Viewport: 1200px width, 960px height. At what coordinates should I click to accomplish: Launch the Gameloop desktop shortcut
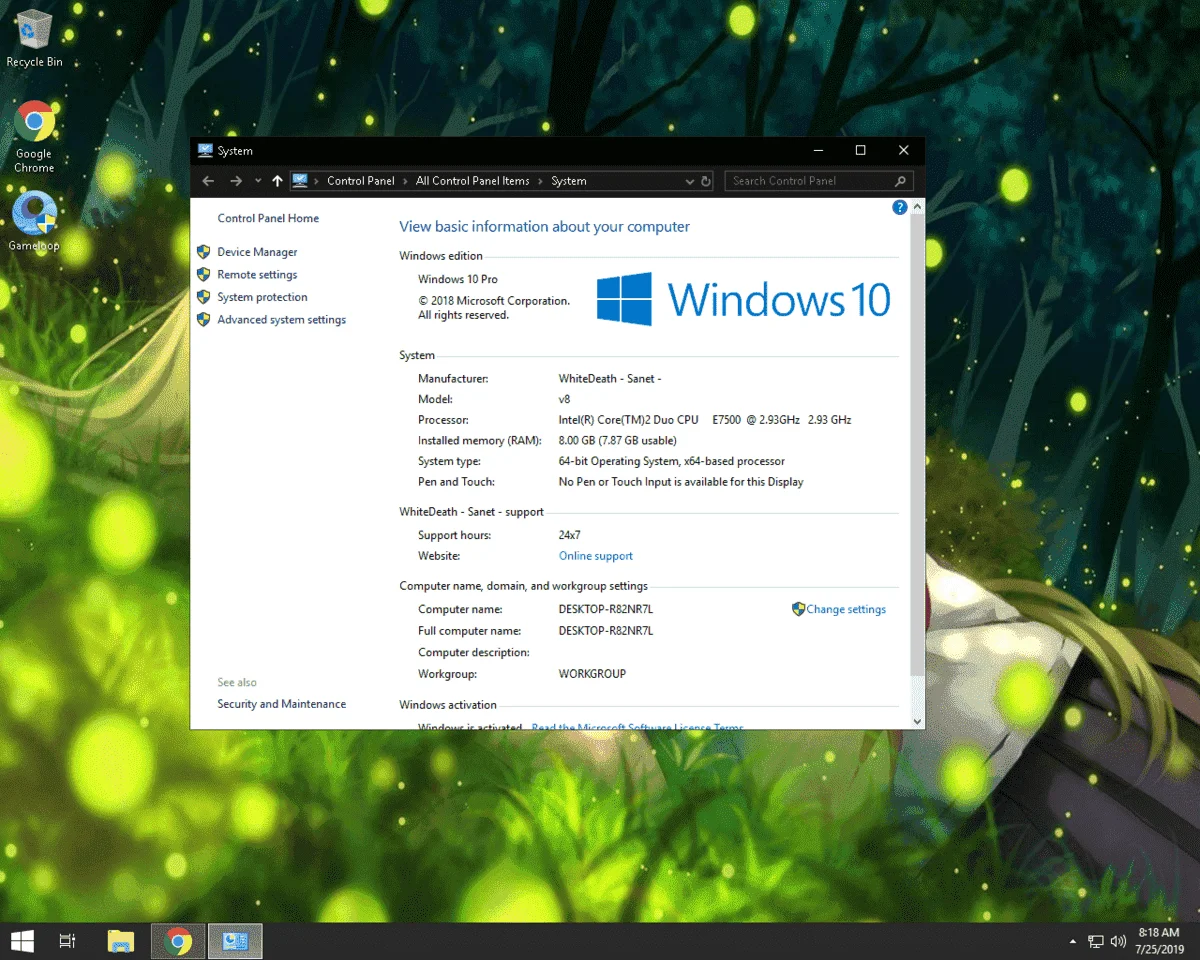(x=34, y=220)
